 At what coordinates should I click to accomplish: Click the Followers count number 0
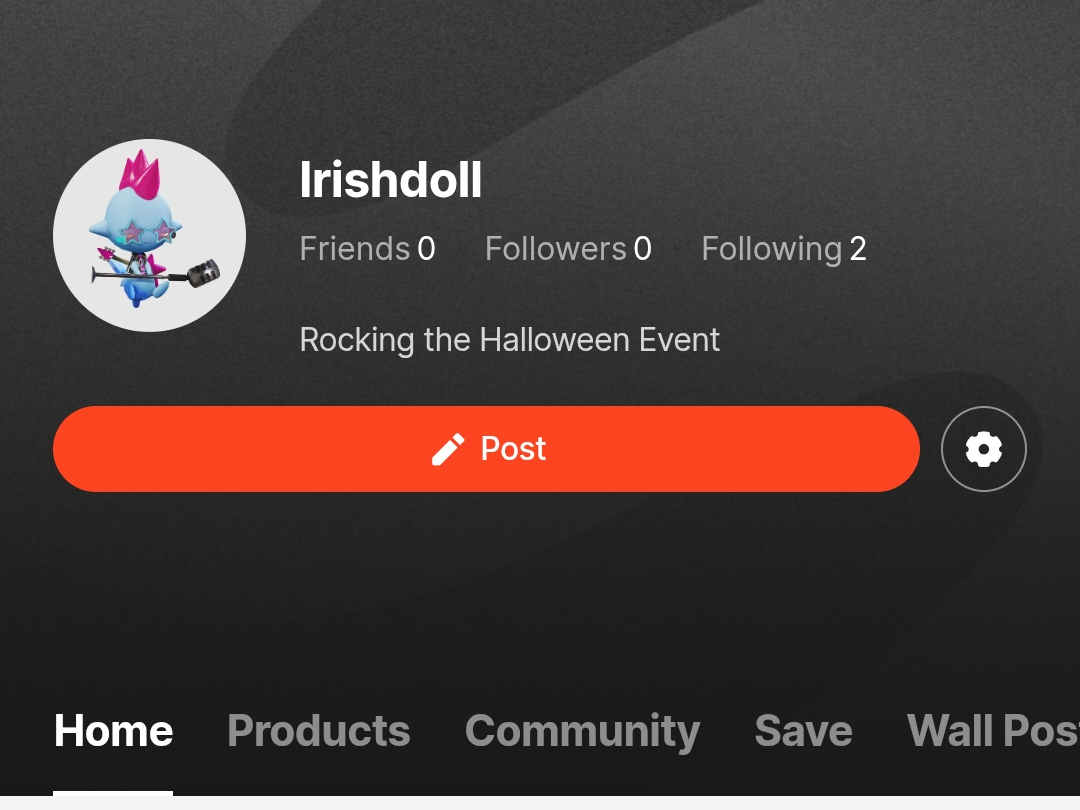[x=643, y=249]
